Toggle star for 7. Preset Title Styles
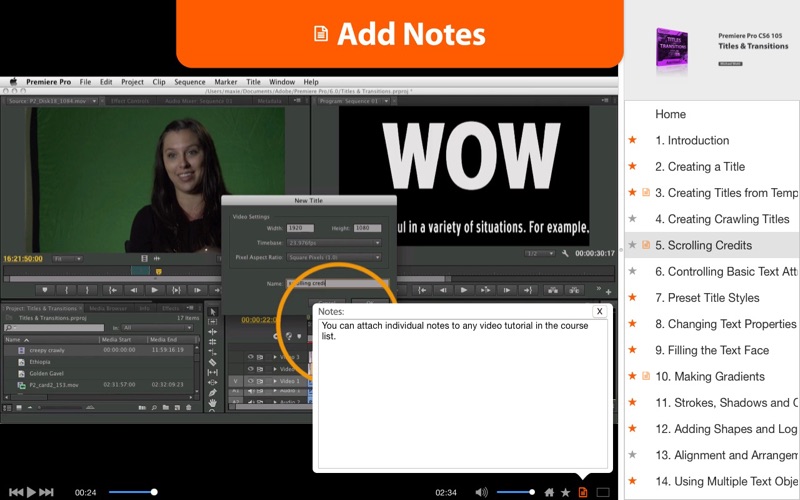 point(633,297)
